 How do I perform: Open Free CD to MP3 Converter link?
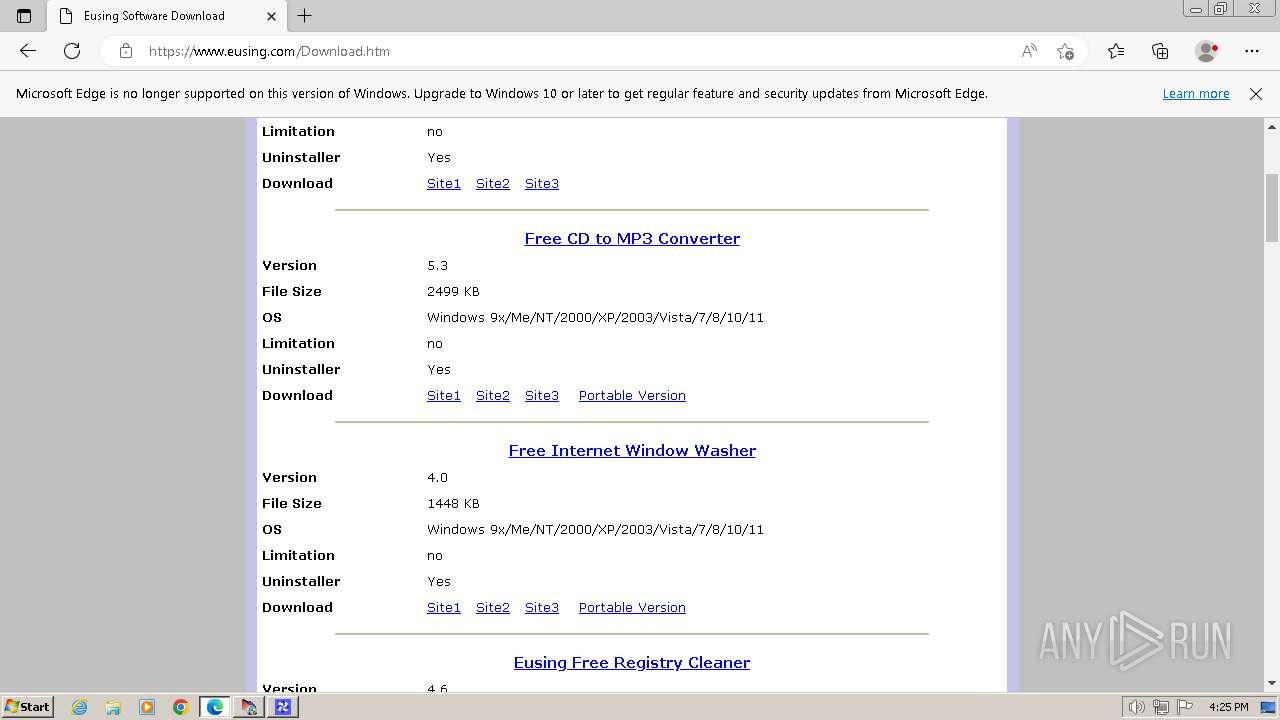pyautogui.click(x=632, y=238)
